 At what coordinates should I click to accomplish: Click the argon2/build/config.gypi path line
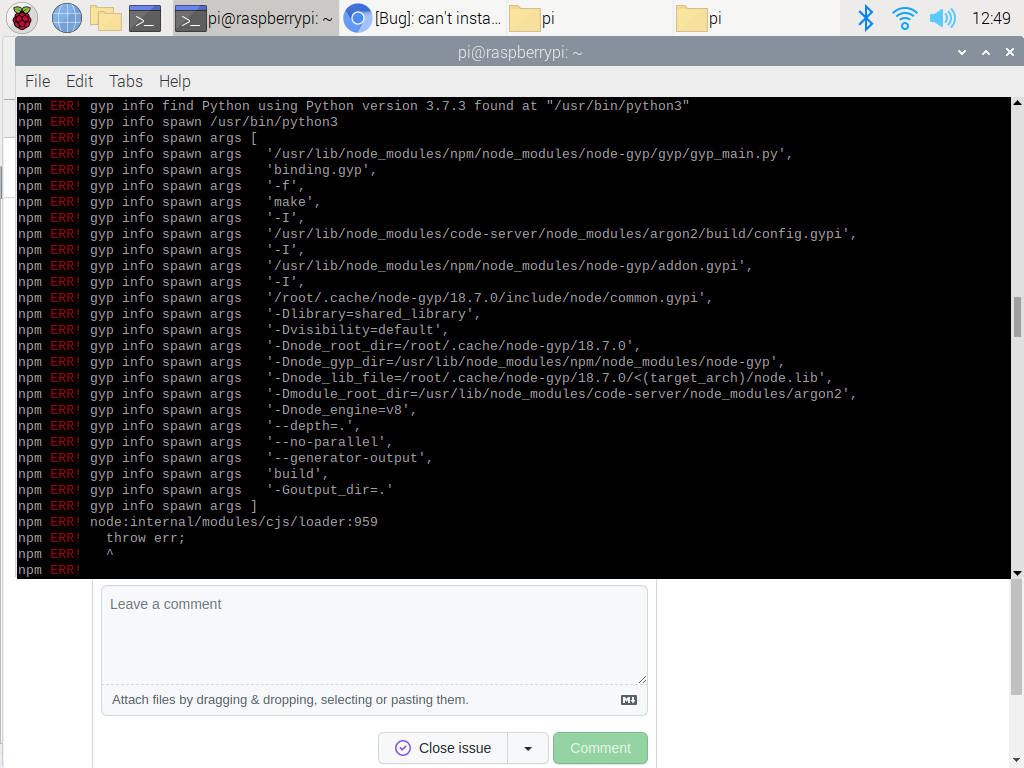[x=562, y=234]
